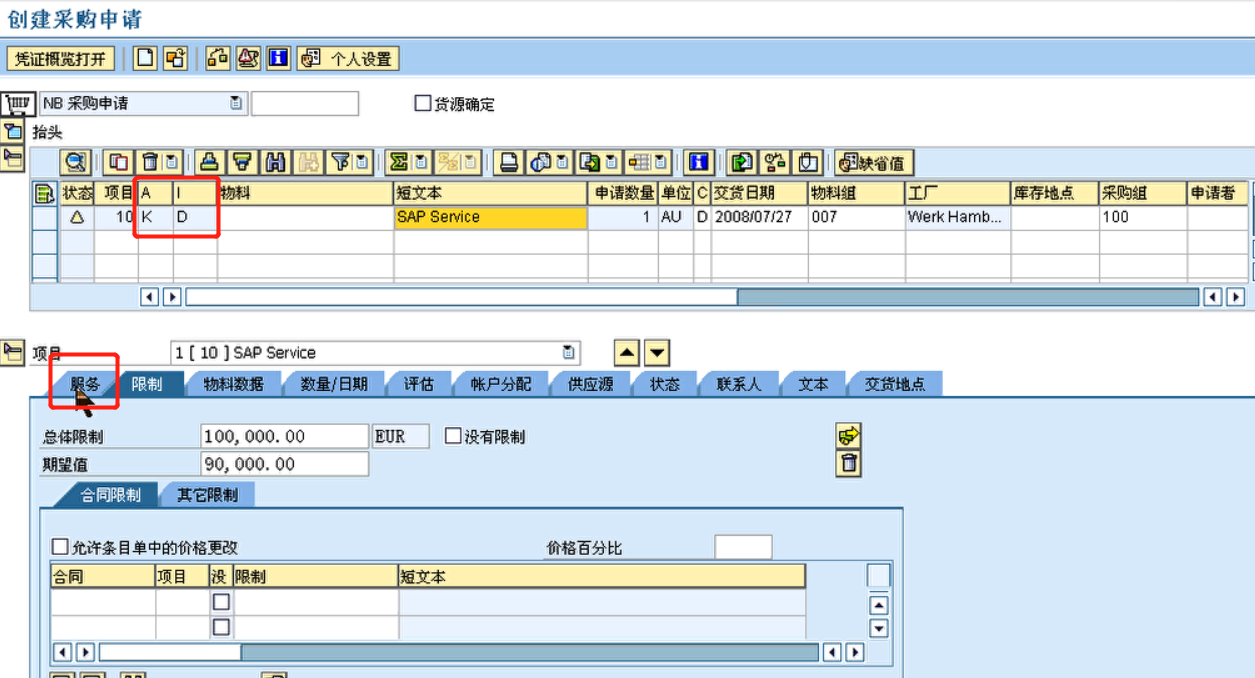Select the 合同限制 sub-tab

click(x=110, y=494)
